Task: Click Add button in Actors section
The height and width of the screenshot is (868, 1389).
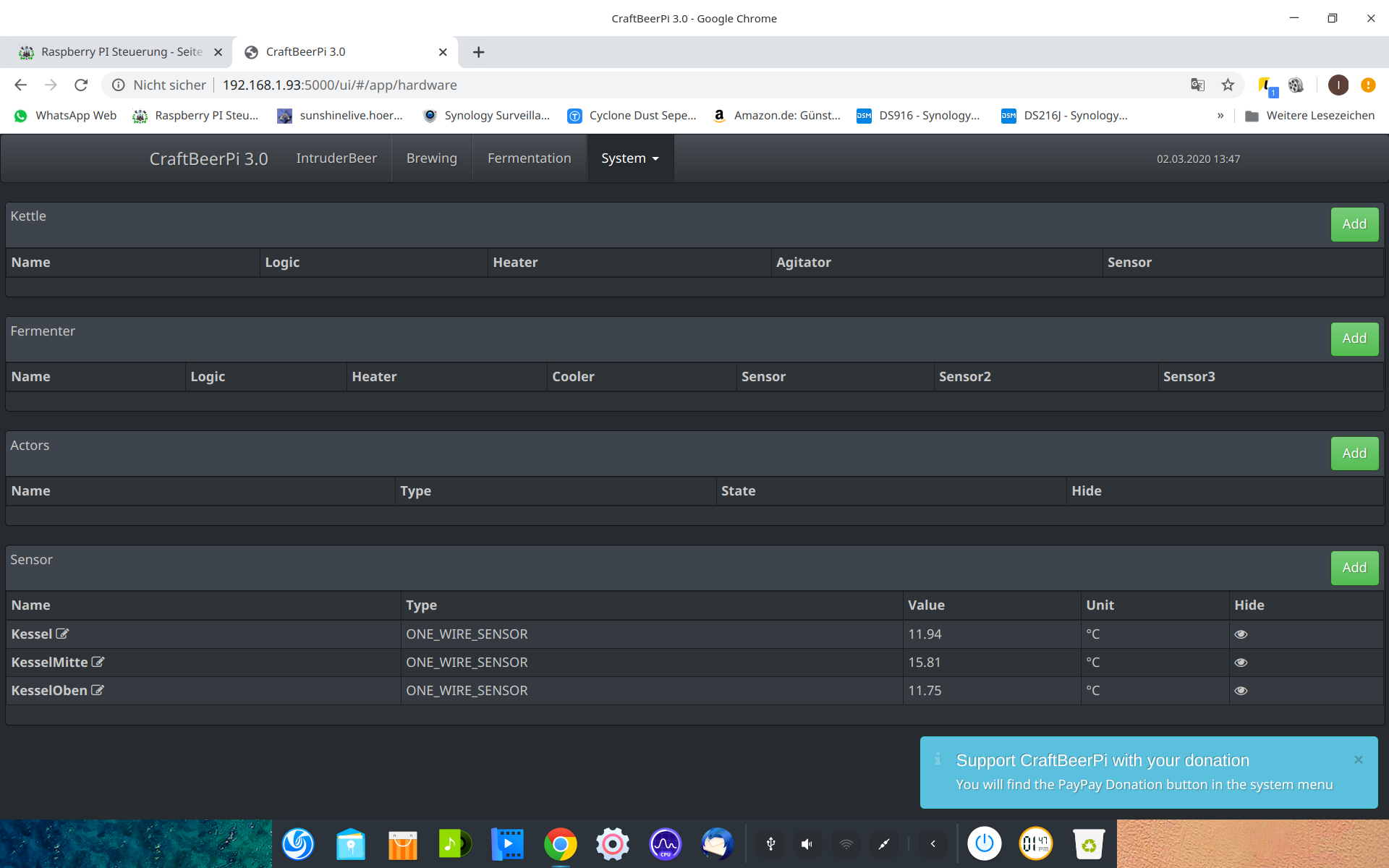Action: click(x=1354, y=454)
